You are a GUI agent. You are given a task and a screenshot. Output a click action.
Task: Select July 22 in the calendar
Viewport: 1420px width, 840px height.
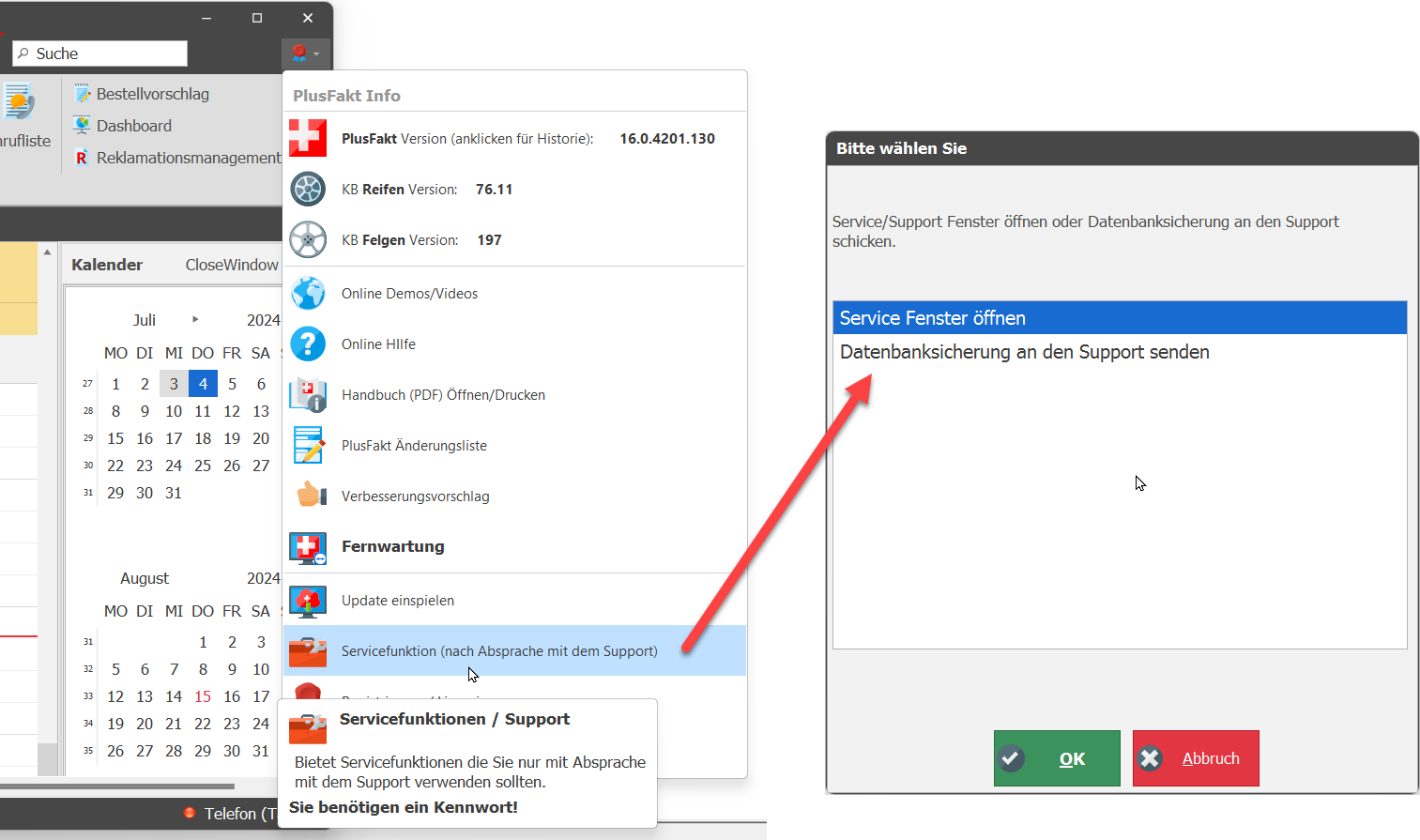tap(115, 466)
